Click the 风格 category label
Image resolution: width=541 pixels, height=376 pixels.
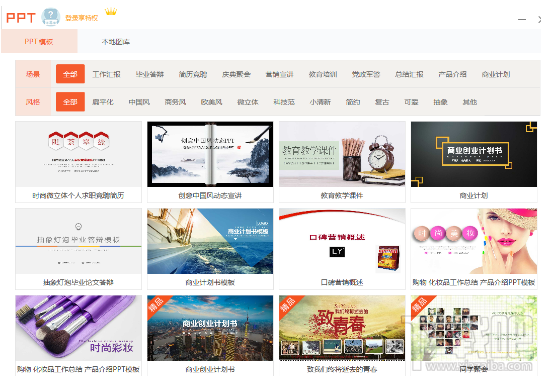33,102
